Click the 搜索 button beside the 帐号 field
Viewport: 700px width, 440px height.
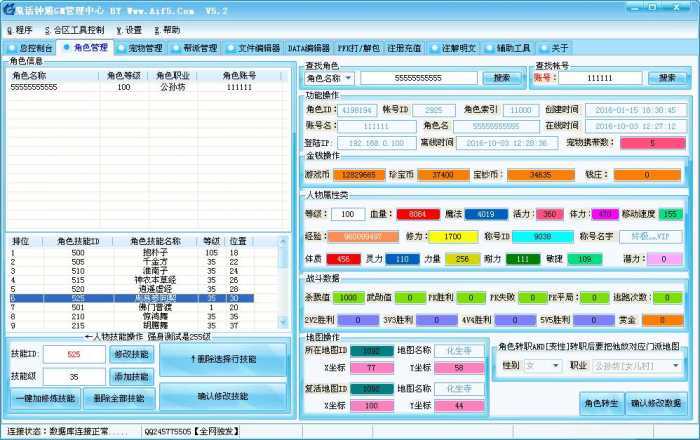667,78
